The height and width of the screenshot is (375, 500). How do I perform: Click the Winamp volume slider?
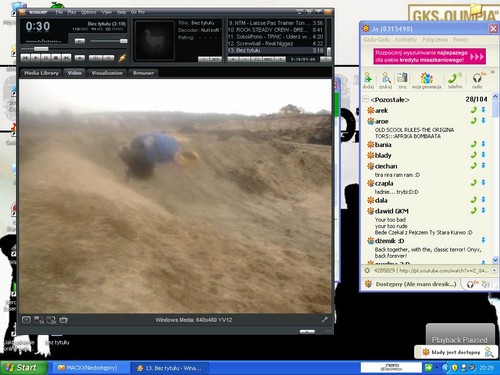(x=109, y=41)
